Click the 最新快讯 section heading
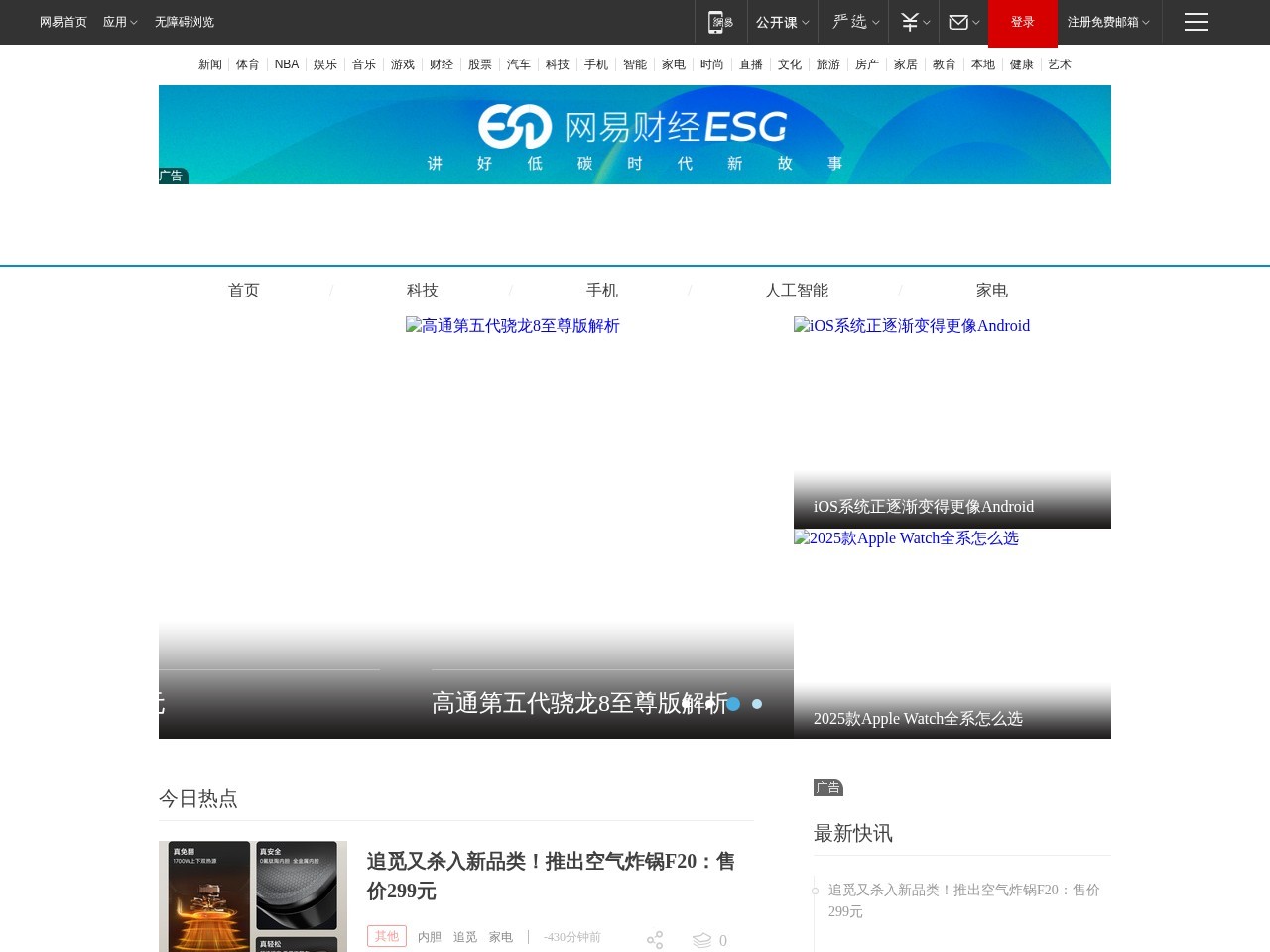 point(853,834)
